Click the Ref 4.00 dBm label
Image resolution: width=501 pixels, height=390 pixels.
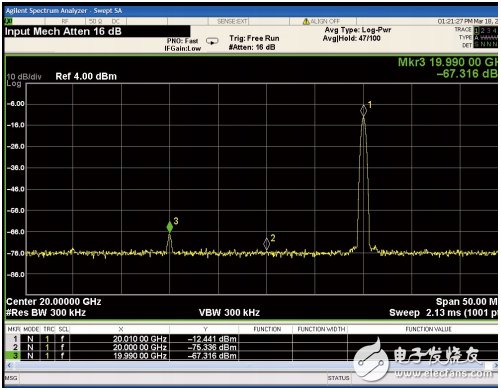[86, 76]
